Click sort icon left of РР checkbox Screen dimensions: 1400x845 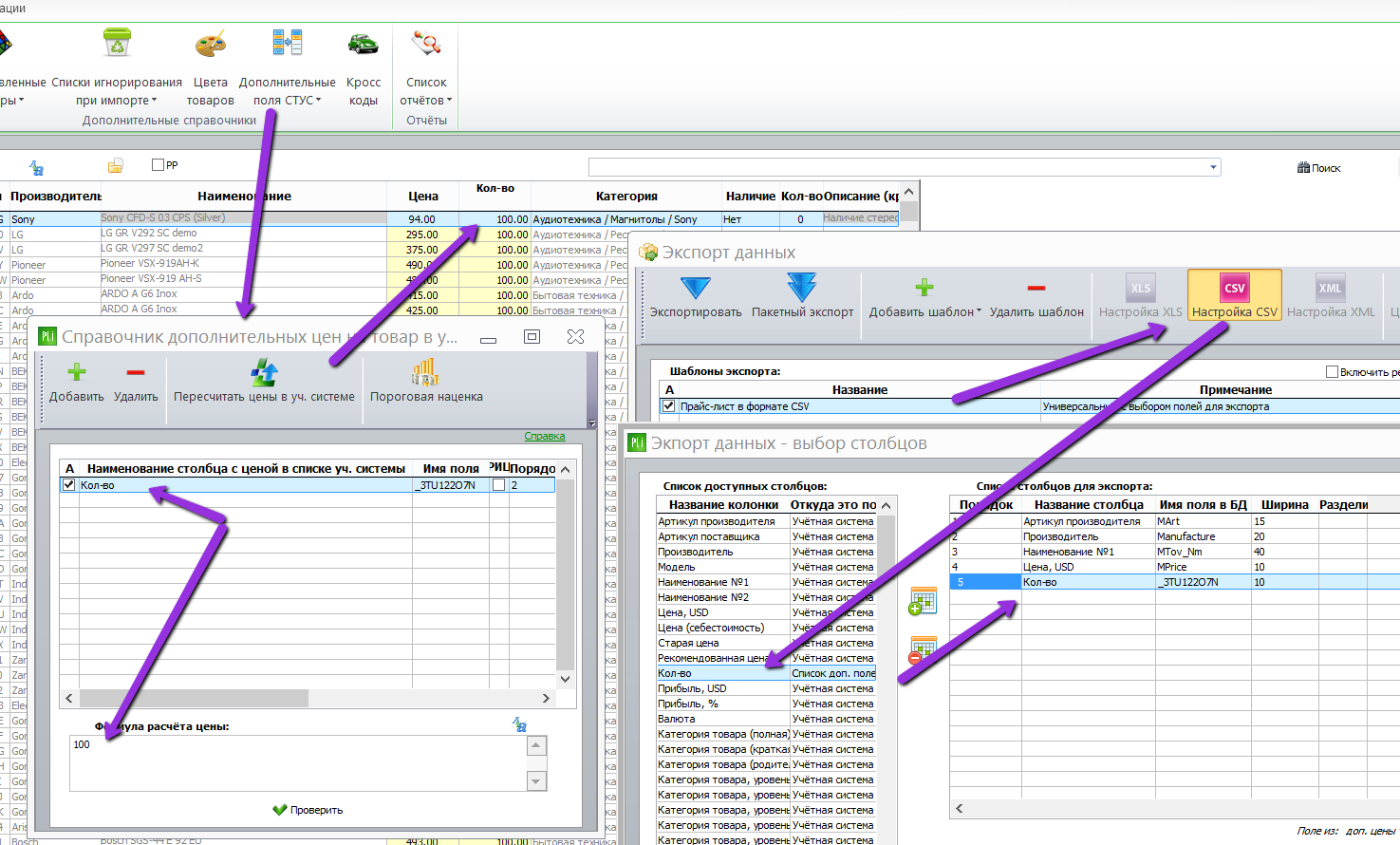(x=36, y=167)
